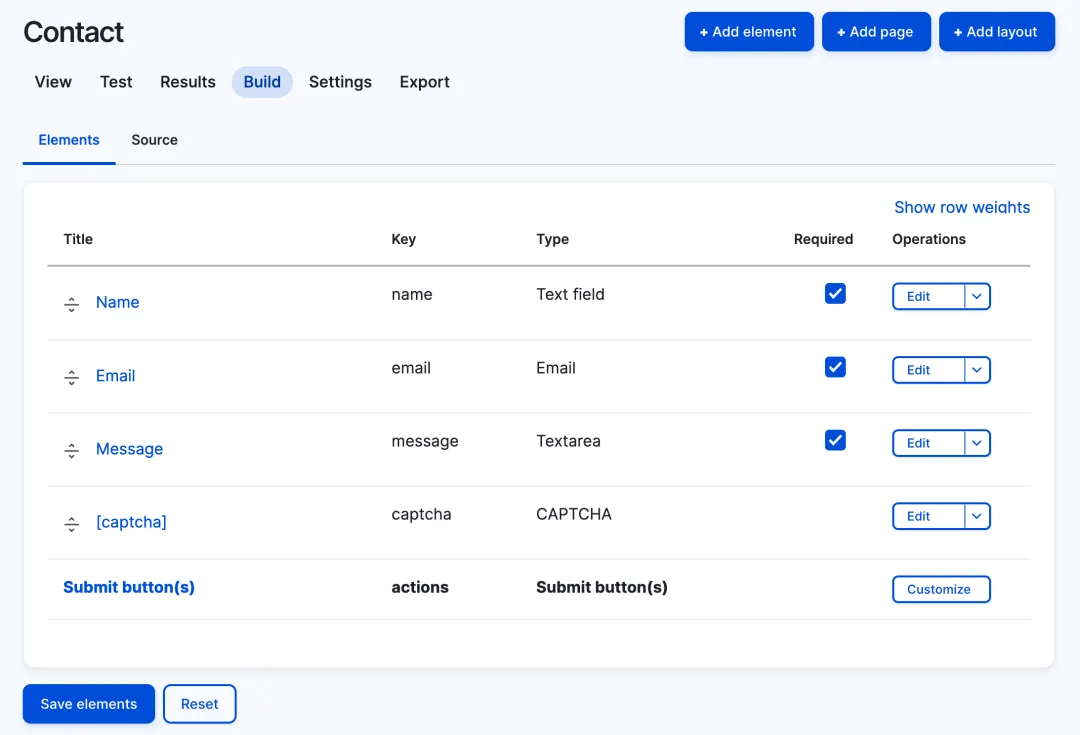Click the Contact page heading
1080x735 pixels.
point(74,32)
